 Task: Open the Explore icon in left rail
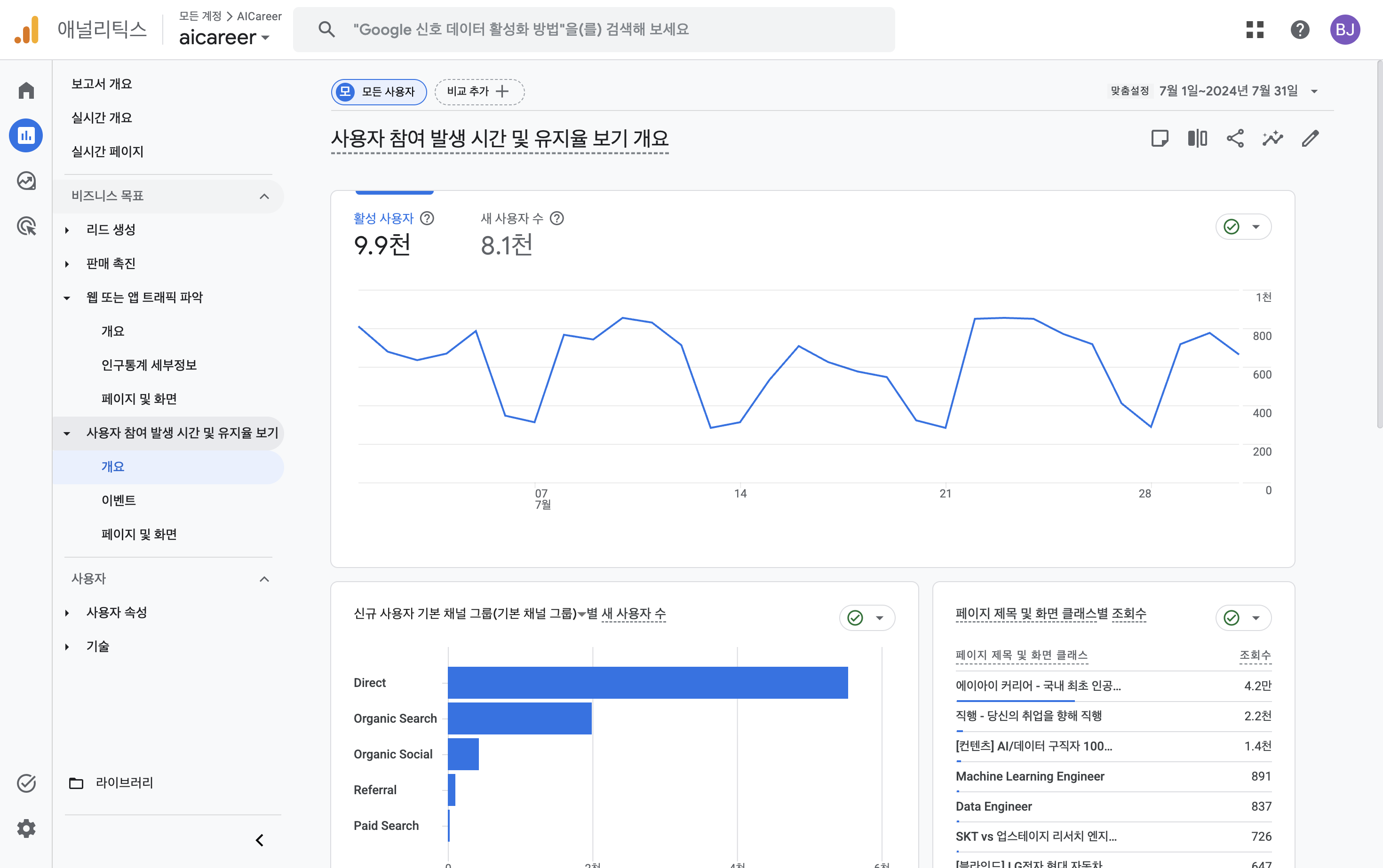click(x=26, y=181)
